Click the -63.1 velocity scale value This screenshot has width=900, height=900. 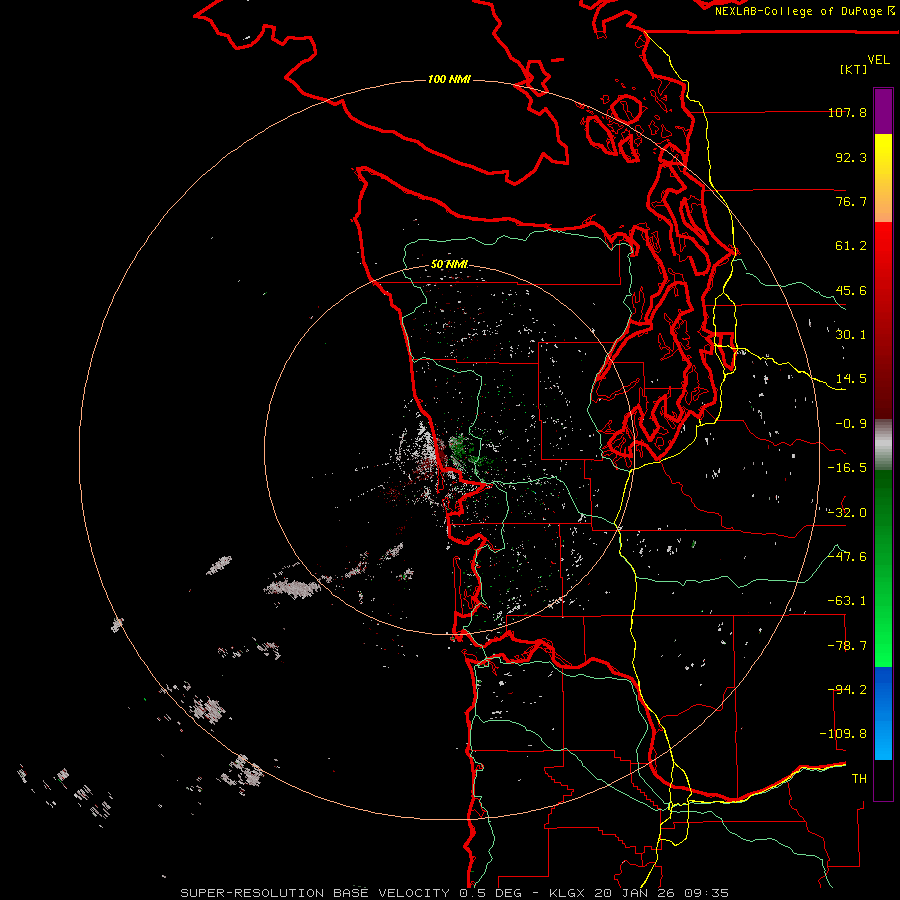coord(847,601)
